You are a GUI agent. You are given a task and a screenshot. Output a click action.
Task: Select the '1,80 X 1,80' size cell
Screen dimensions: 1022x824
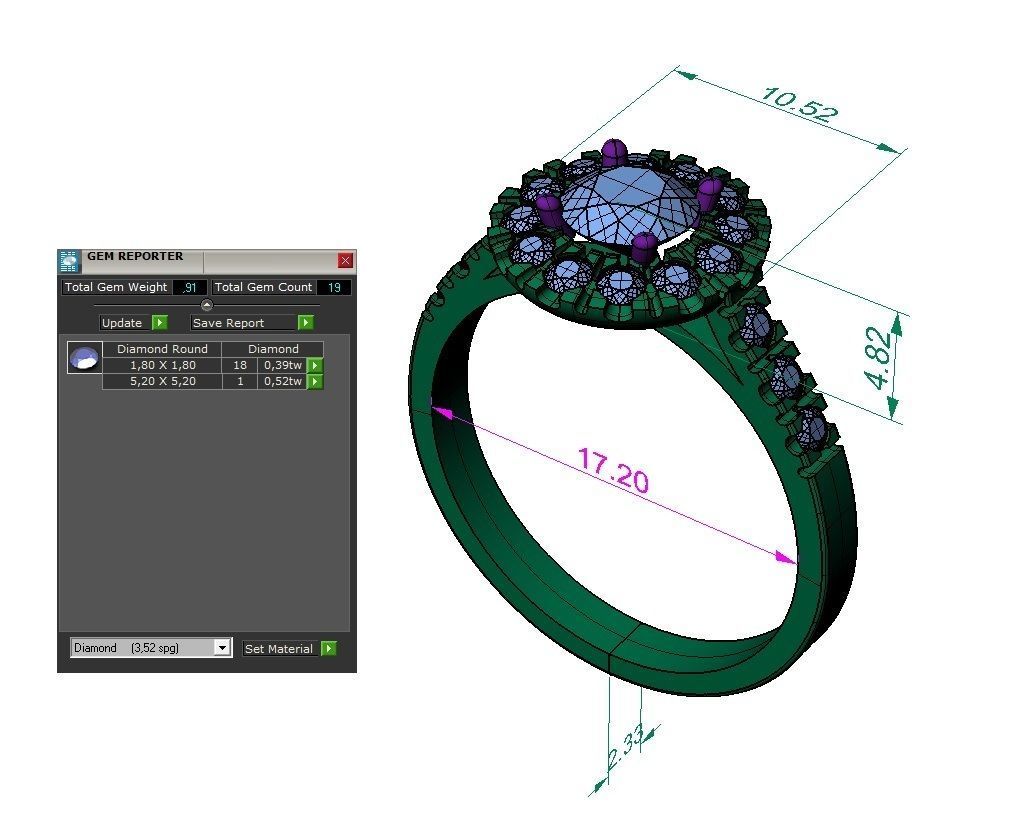(162, 366)
